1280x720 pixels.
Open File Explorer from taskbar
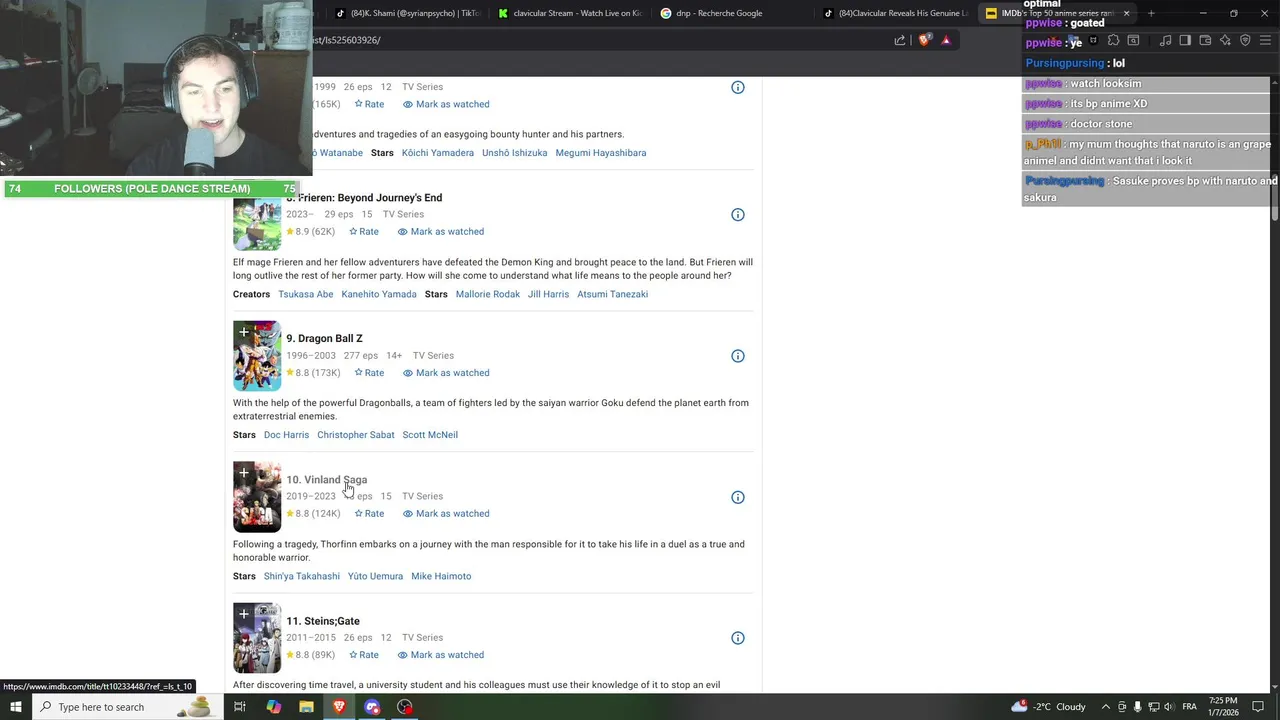306,707
